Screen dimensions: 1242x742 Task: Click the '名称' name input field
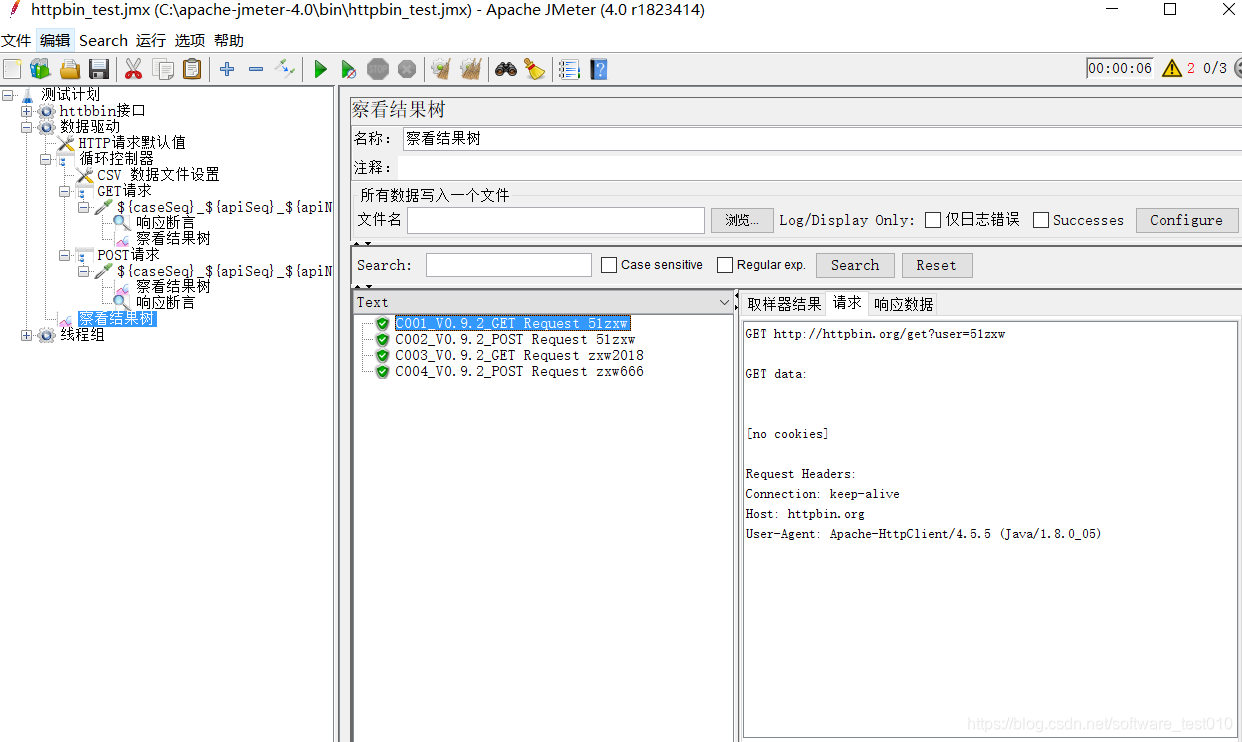pyautogui.click(x=821, y=139)
